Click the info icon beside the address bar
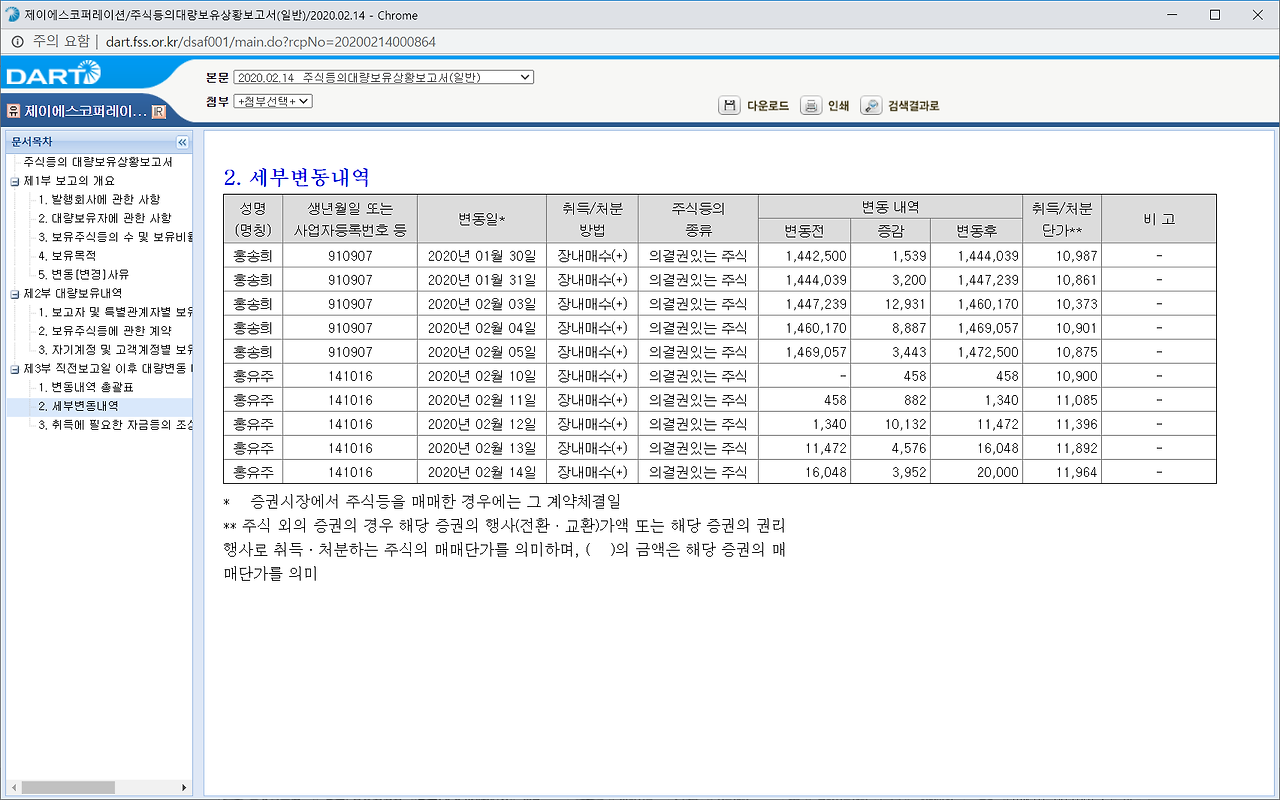 pyautogui.click(x=18, y=41)
